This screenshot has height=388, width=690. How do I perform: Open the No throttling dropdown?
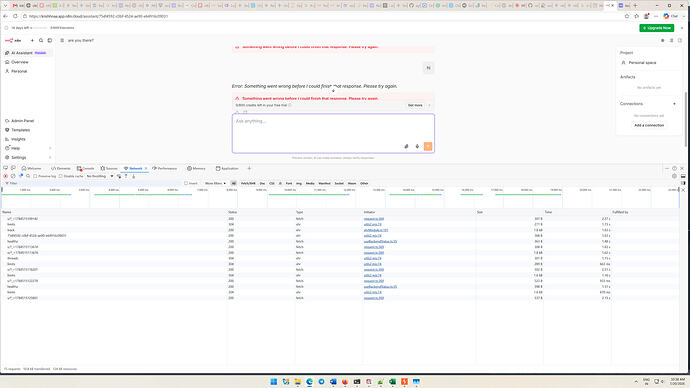[x=100, y=176]
